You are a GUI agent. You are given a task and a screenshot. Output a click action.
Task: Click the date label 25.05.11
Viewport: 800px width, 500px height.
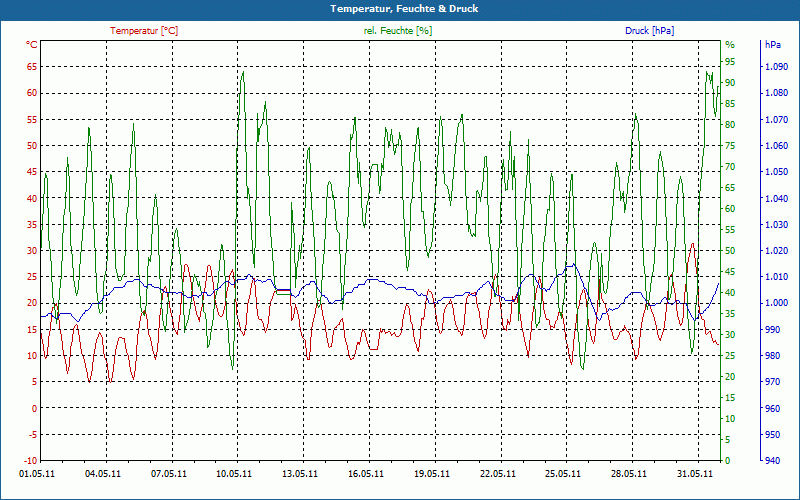pyautogui.click(x=563, y=473)
